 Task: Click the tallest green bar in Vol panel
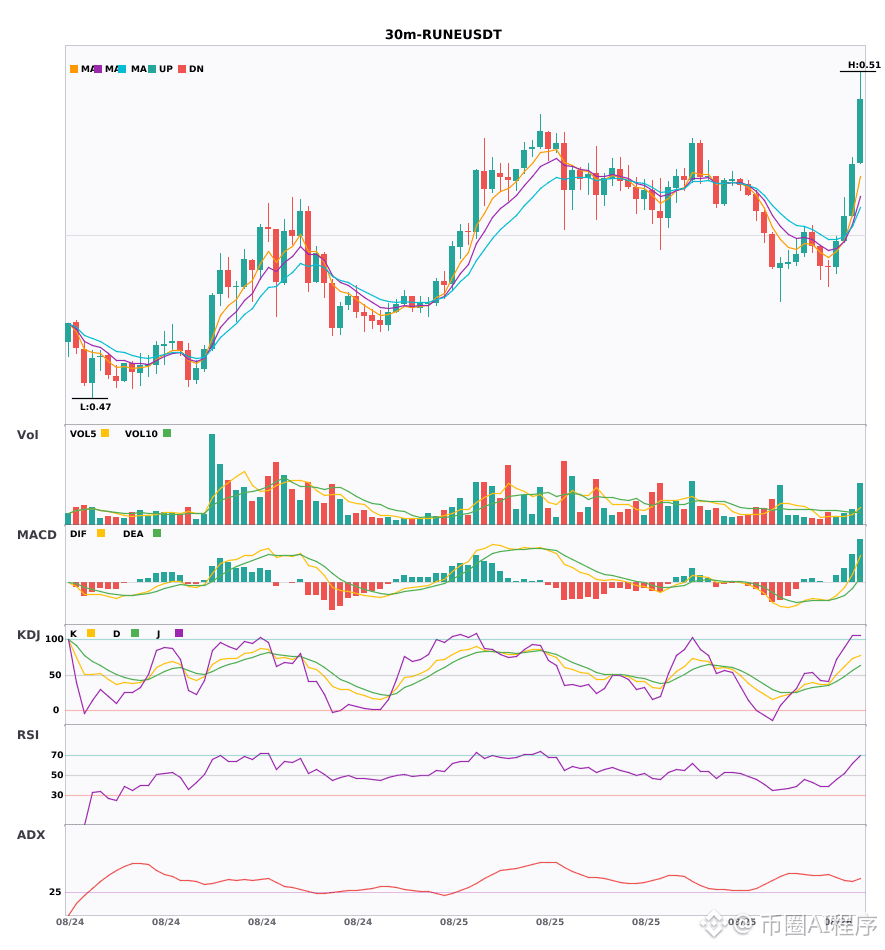212,479
